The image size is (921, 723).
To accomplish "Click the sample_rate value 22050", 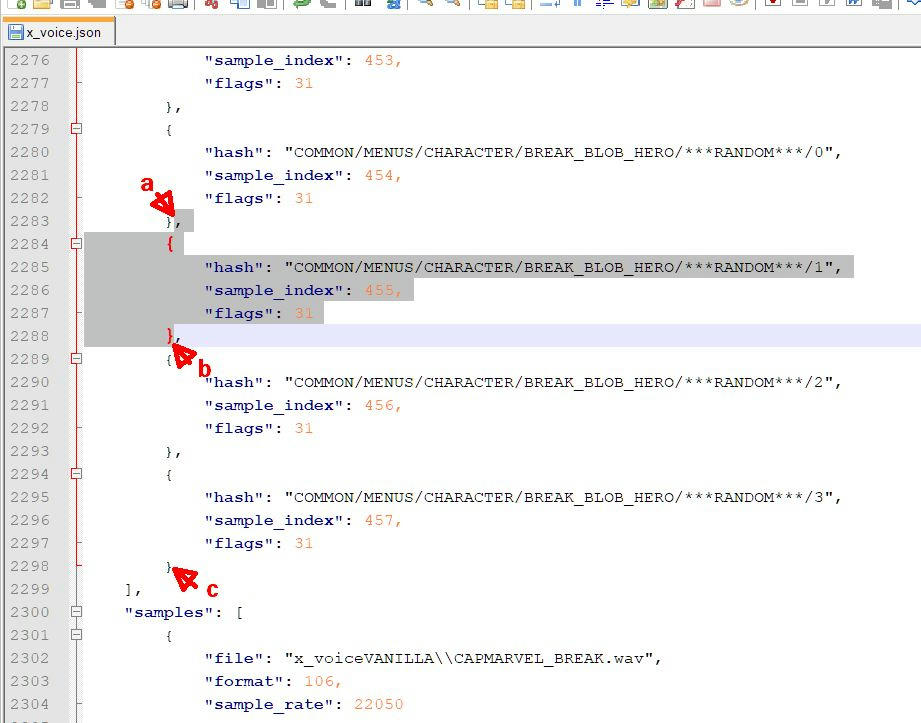I will coord(379,704).
